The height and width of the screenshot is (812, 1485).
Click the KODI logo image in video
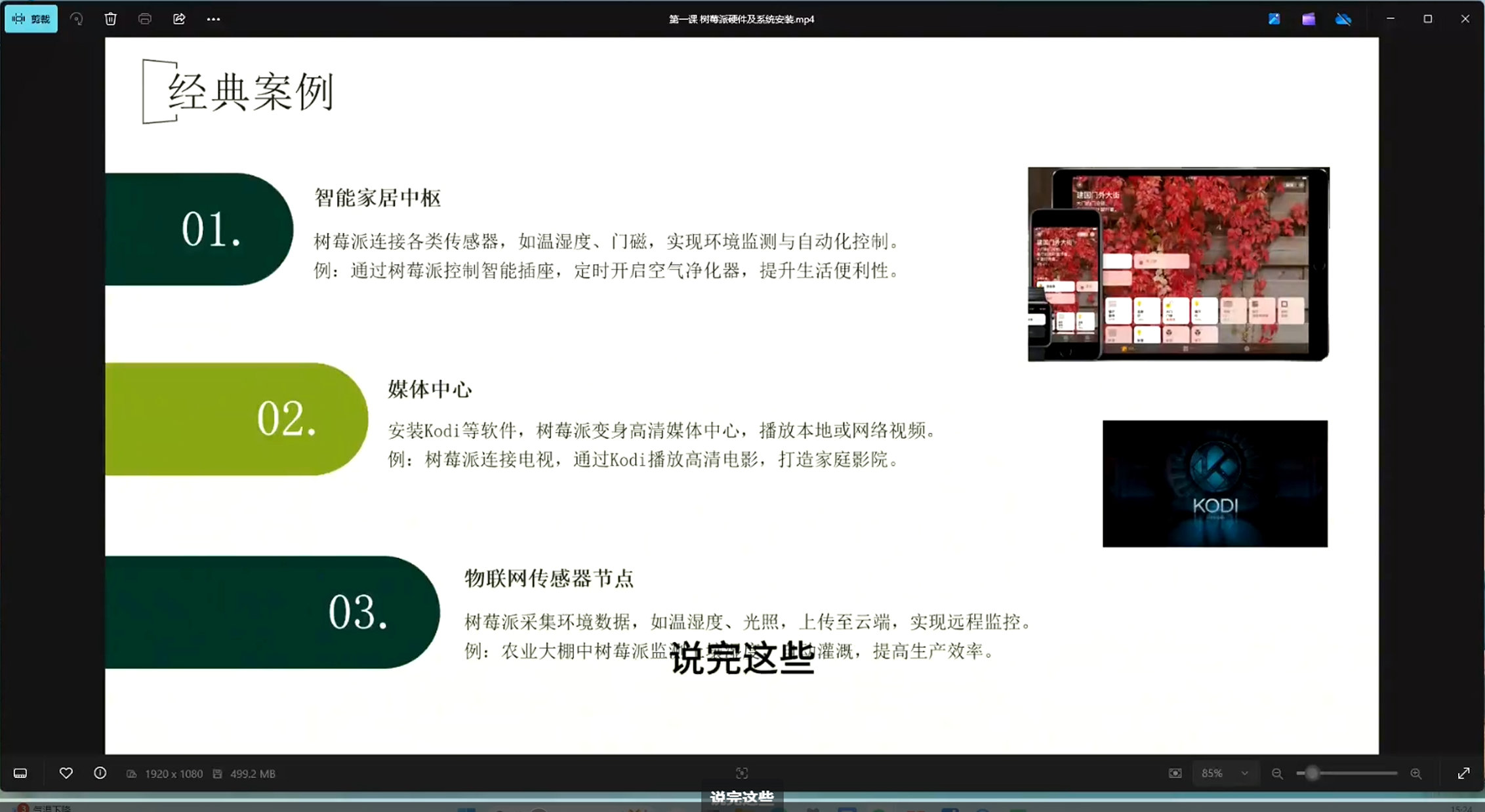click(x=1215, y=483)
